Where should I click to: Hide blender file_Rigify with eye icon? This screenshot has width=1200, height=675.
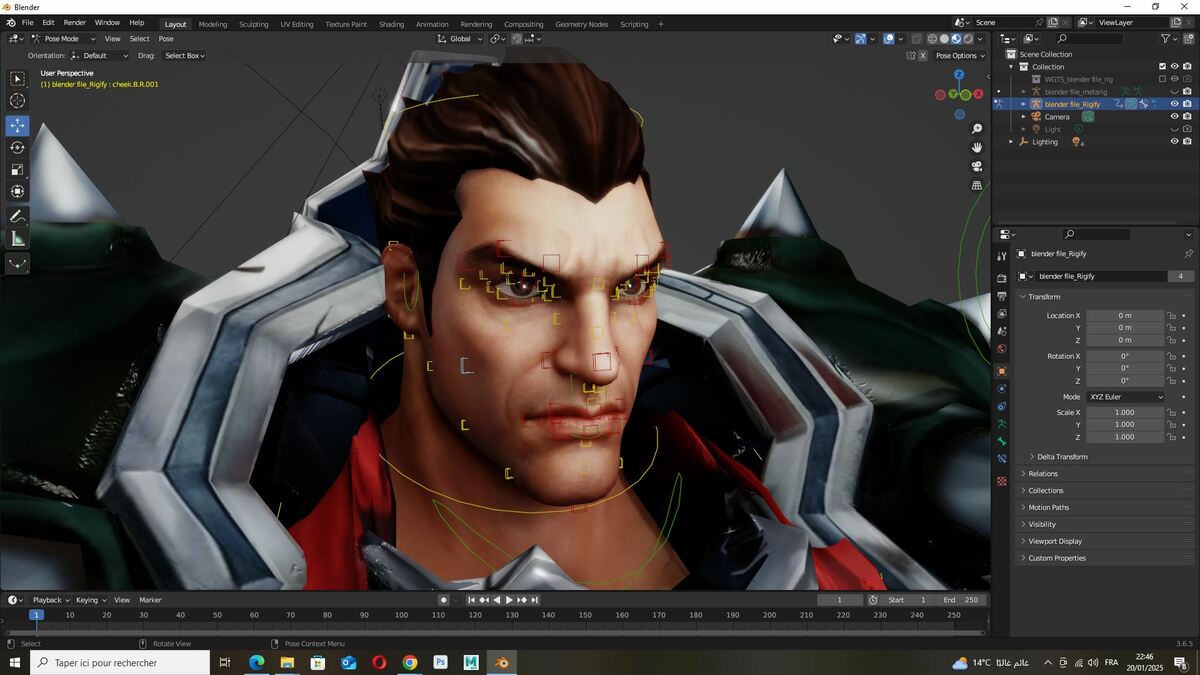tap(1174, 104)
